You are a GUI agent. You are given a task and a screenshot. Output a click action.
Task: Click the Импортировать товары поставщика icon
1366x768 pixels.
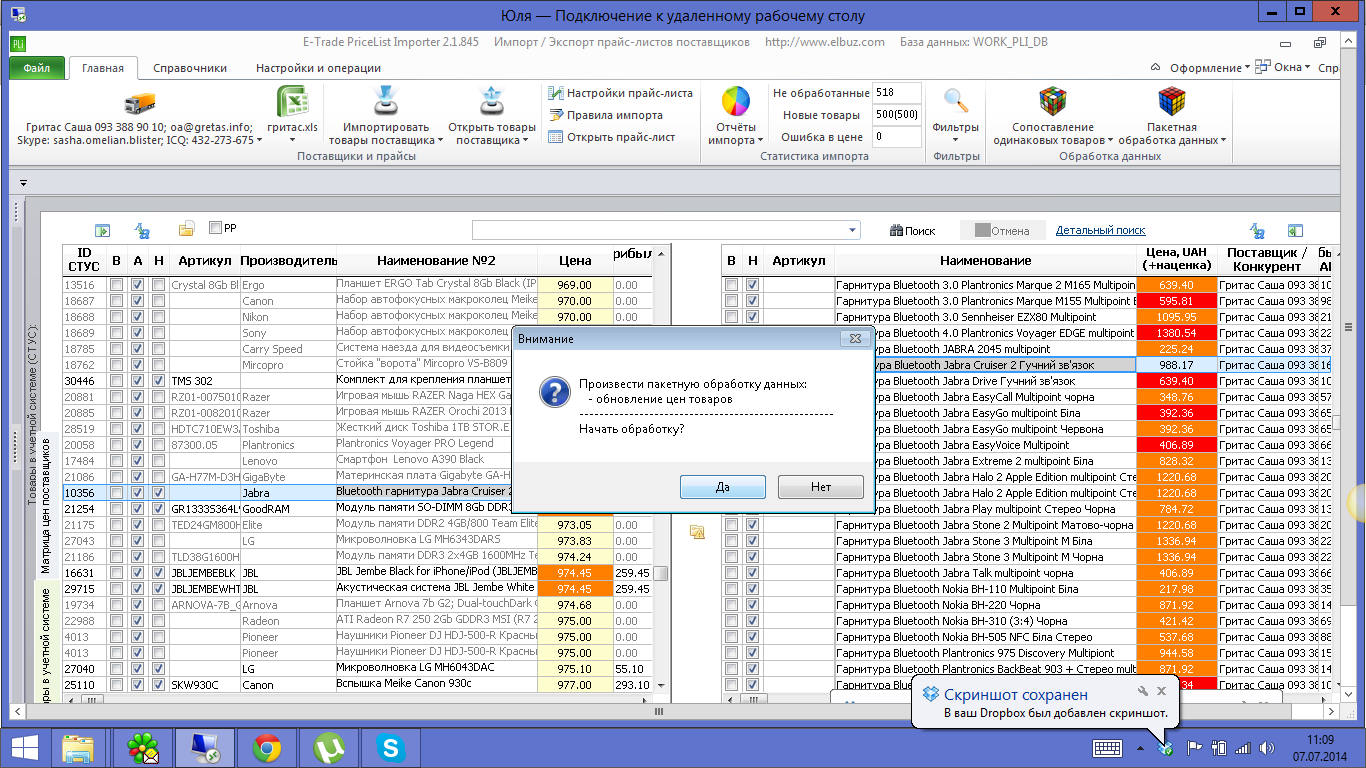(x=386, y=103)
